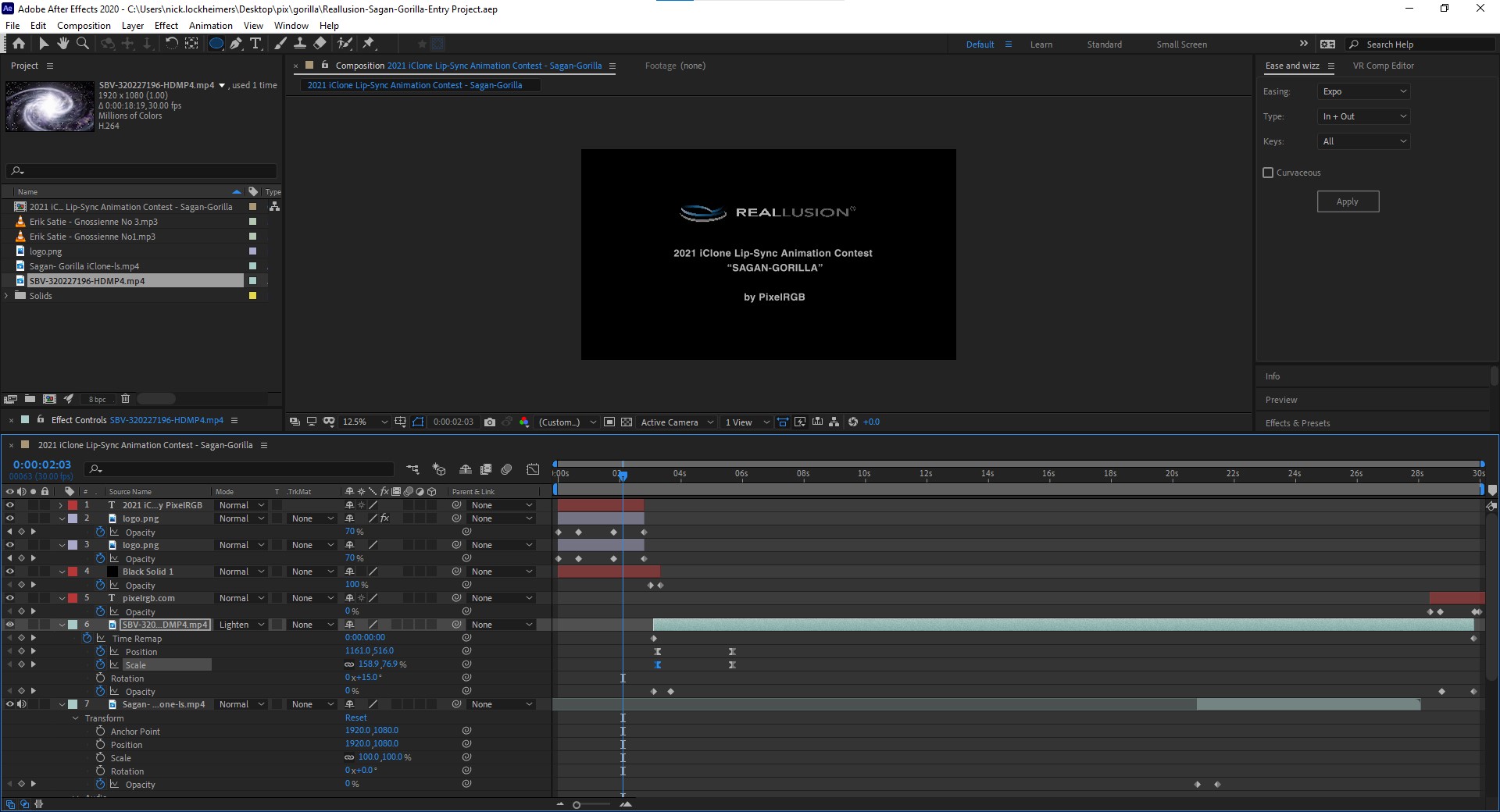Select the Pen tool
Screen dimensions: 1500x812
click(x=236, y=44)
